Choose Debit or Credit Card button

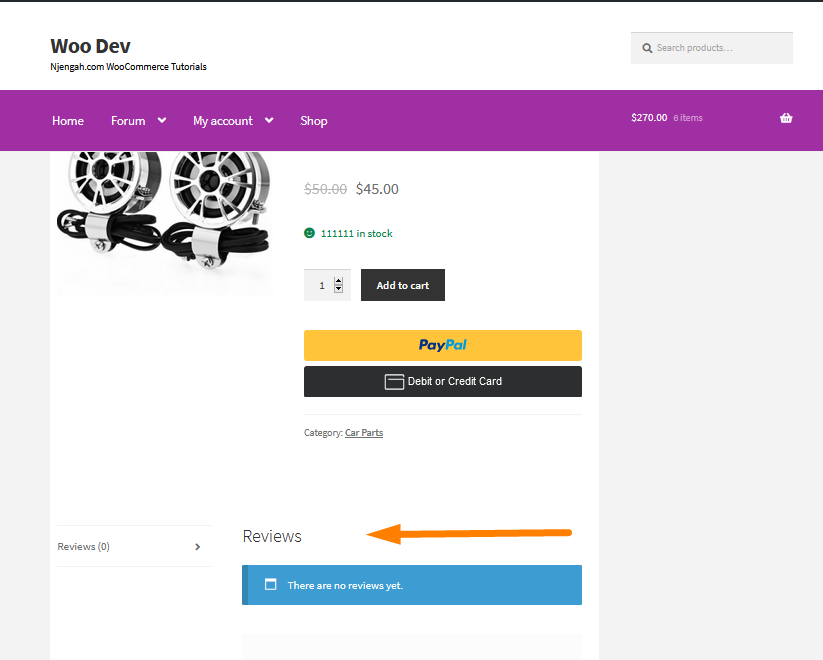tap(442, 382)
